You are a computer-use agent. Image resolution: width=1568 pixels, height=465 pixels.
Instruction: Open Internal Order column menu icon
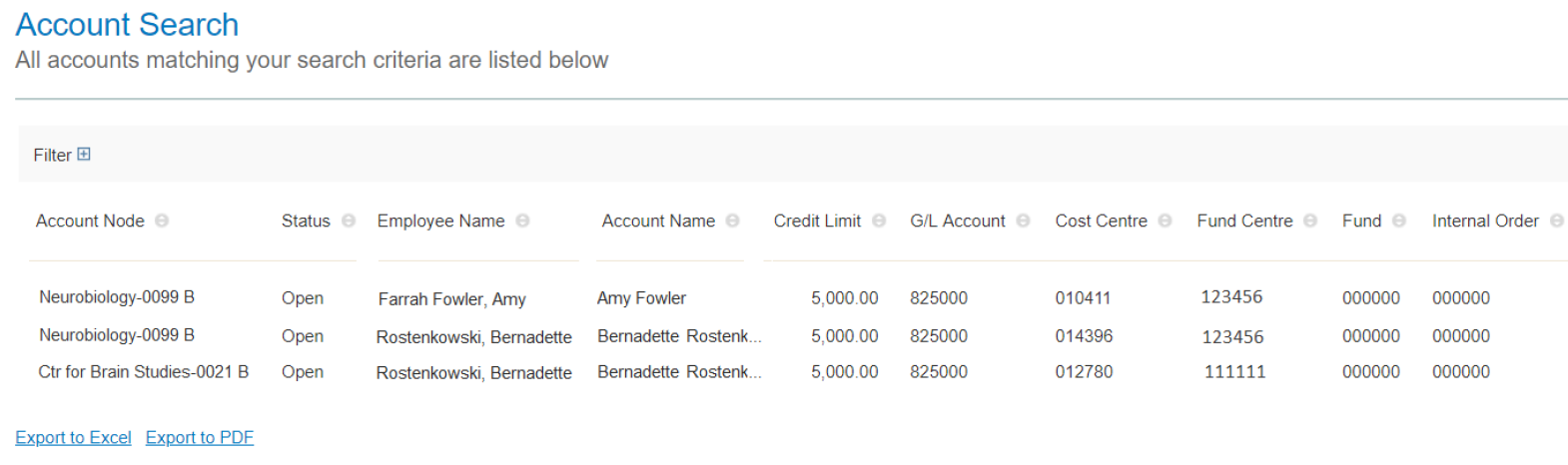pyautogui.click(x=1556, y=221)
